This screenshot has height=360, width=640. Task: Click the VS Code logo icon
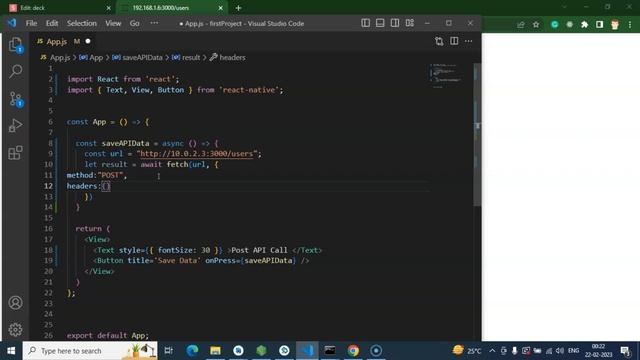pos(12,23)
